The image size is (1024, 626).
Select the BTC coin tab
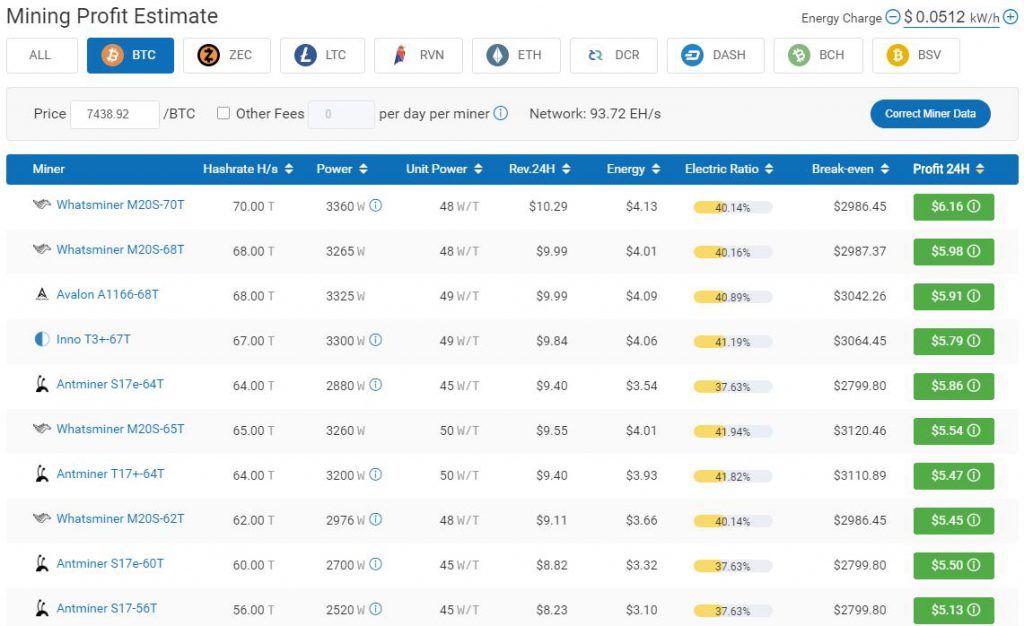131,55
